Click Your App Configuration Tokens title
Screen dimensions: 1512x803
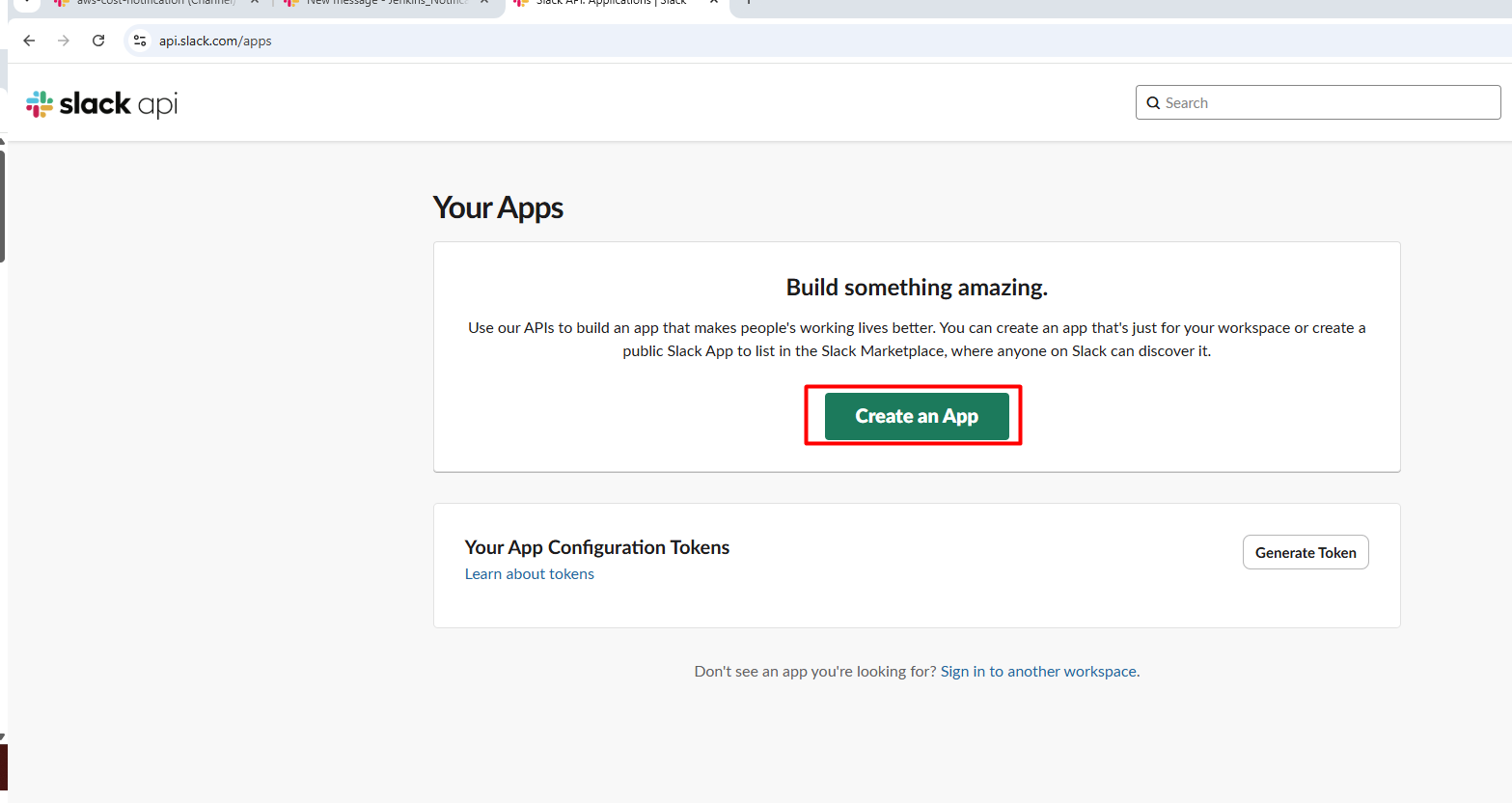click(x=597, y=547)
